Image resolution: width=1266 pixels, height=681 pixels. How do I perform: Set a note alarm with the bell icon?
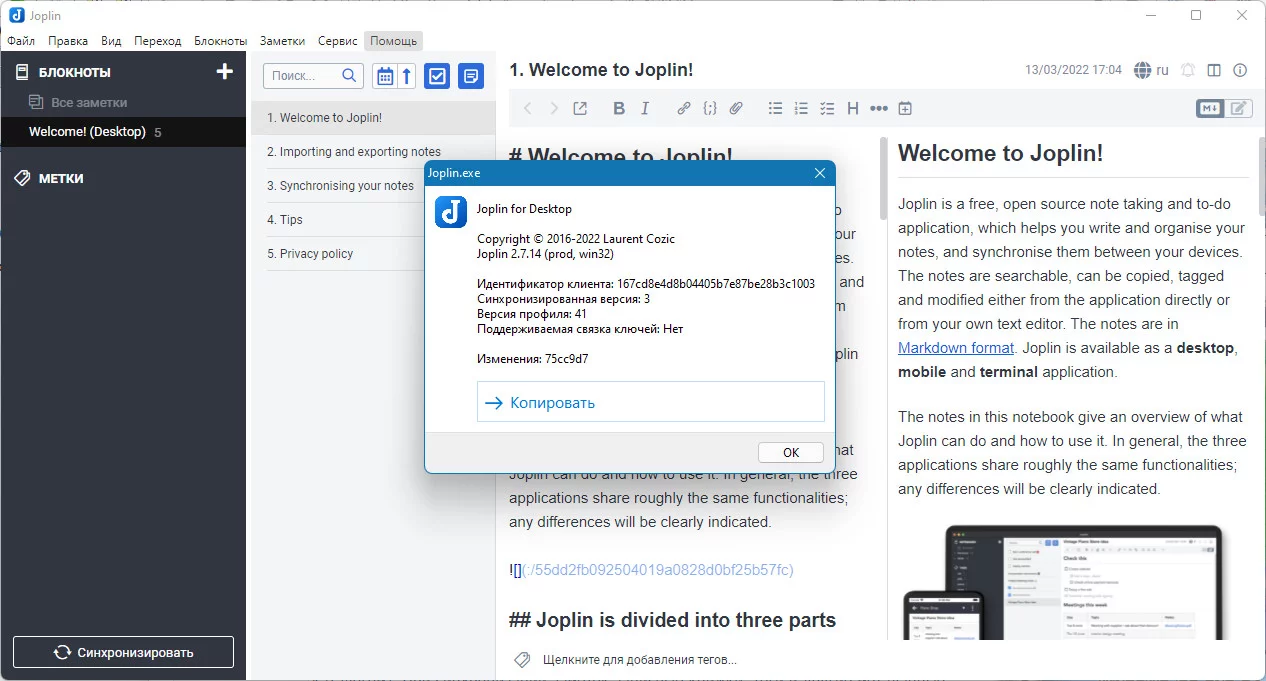tap(1188, 70)
